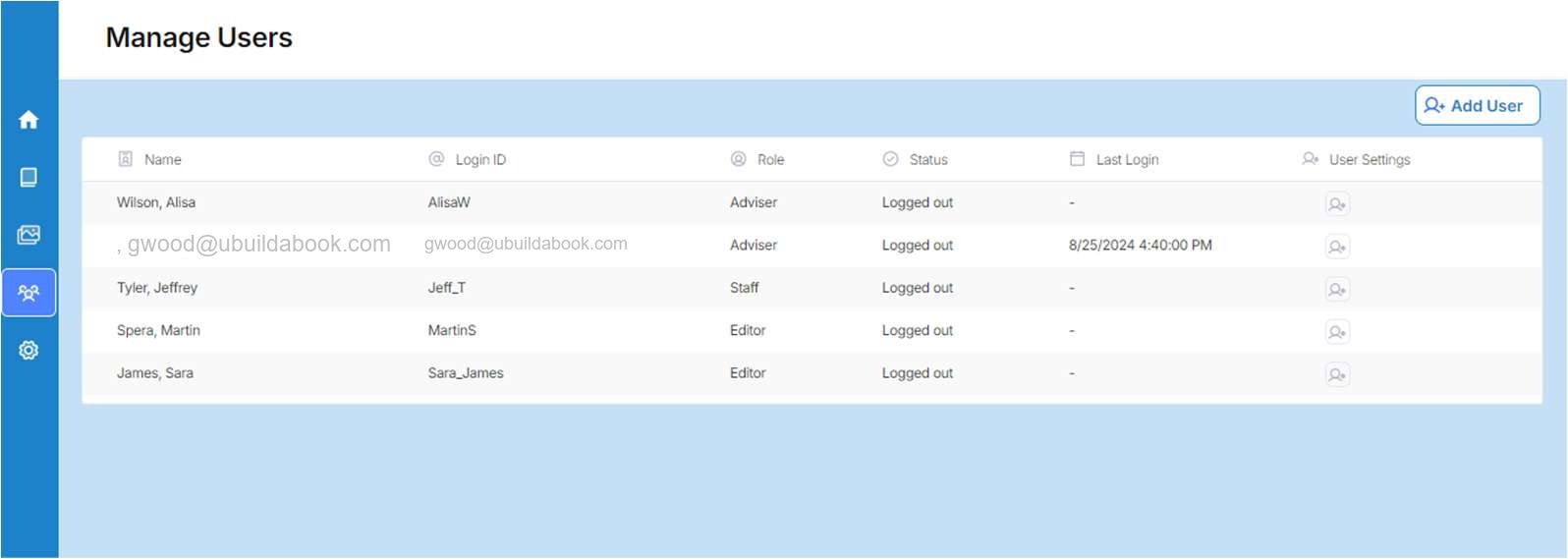Image resolution: width=1568 pixels, height=559 pixels.
Task: Click the MartinS login ID
Action: (x=452, y=330)
